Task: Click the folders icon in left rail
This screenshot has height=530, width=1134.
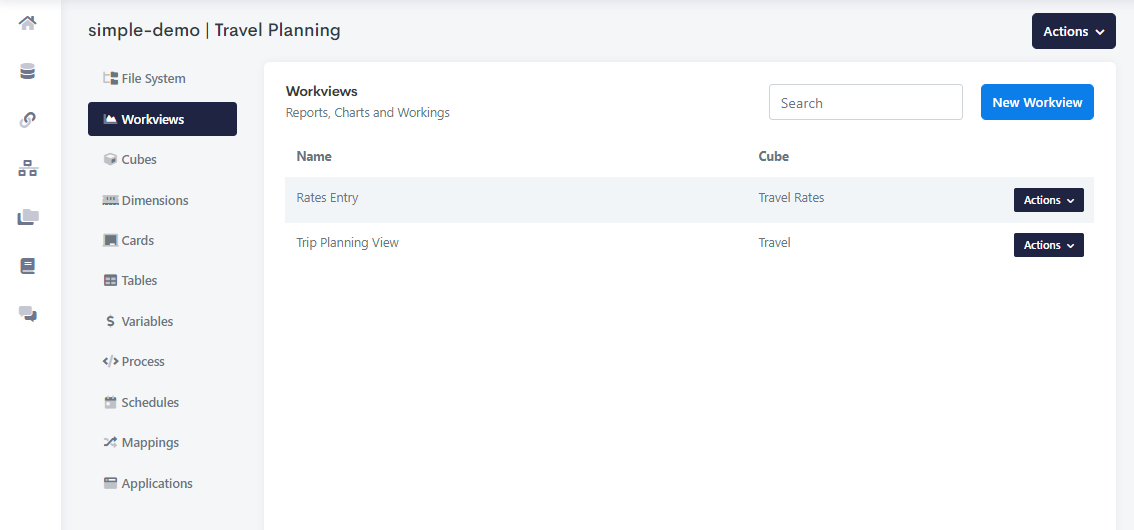Action: 28,217
